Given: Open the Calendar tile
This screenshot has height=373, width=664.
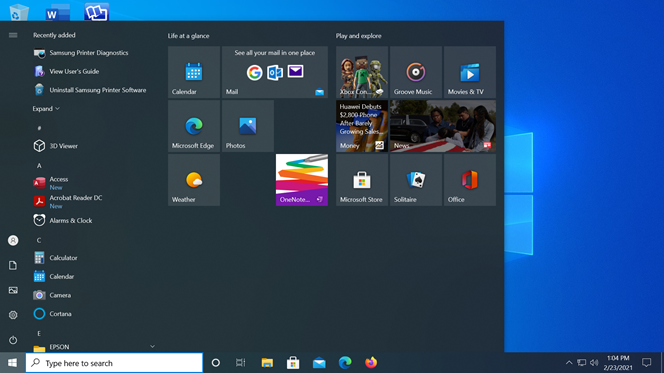Looking at the screenshot, I should tap(194, 72).
